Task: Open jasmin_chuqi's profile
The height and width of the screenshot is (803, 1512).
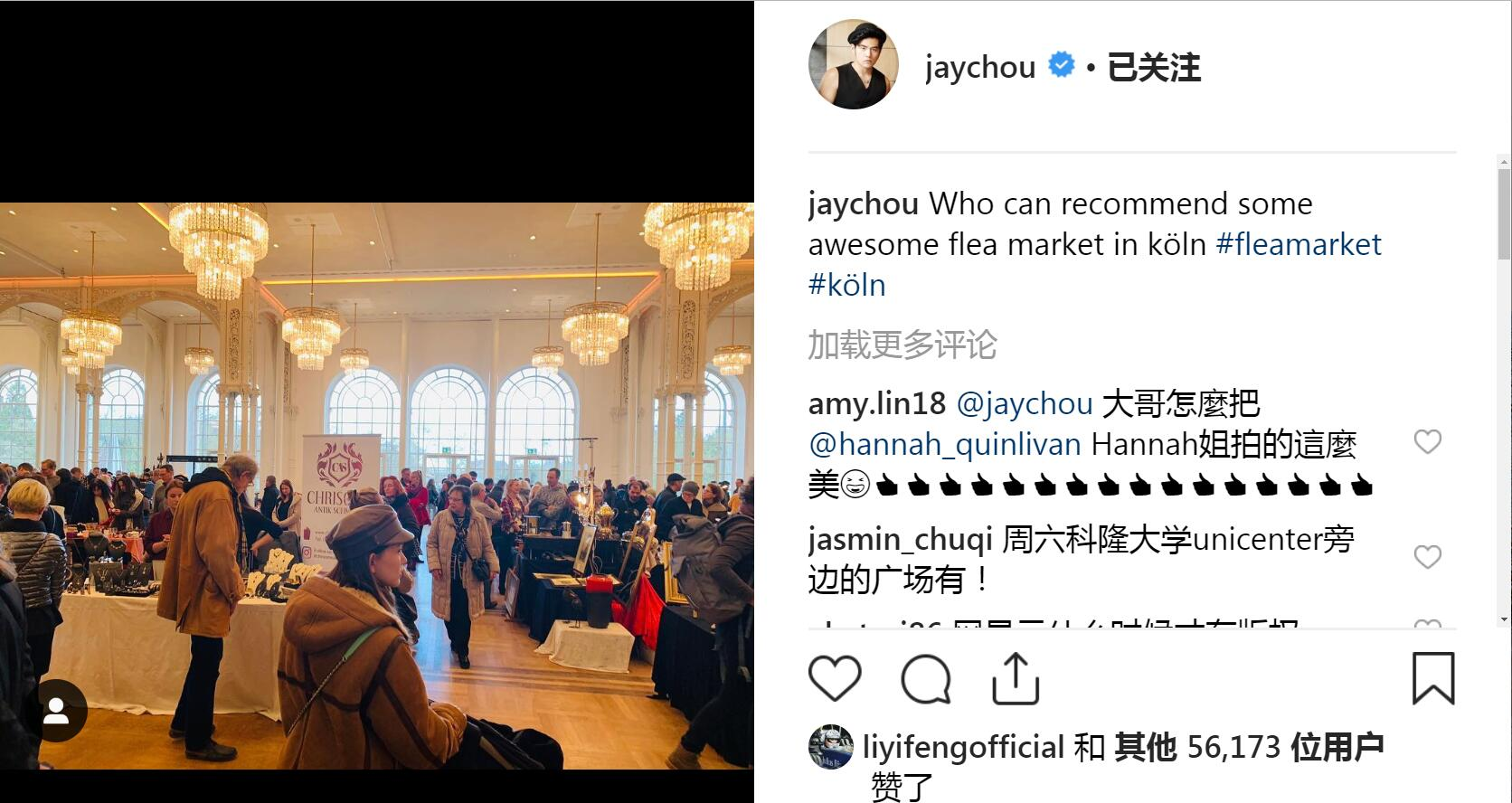Action: coord(900,540)
